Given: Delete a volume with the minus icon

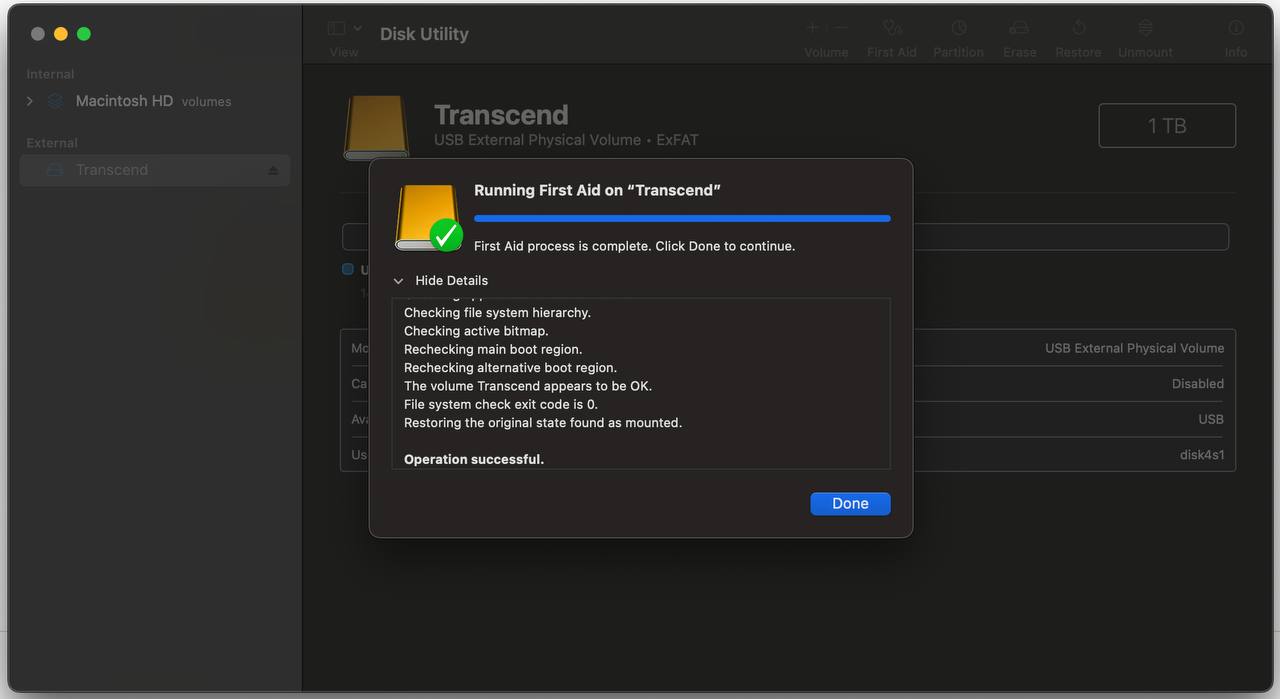Looking at the screenshot, I should point(842,29).
